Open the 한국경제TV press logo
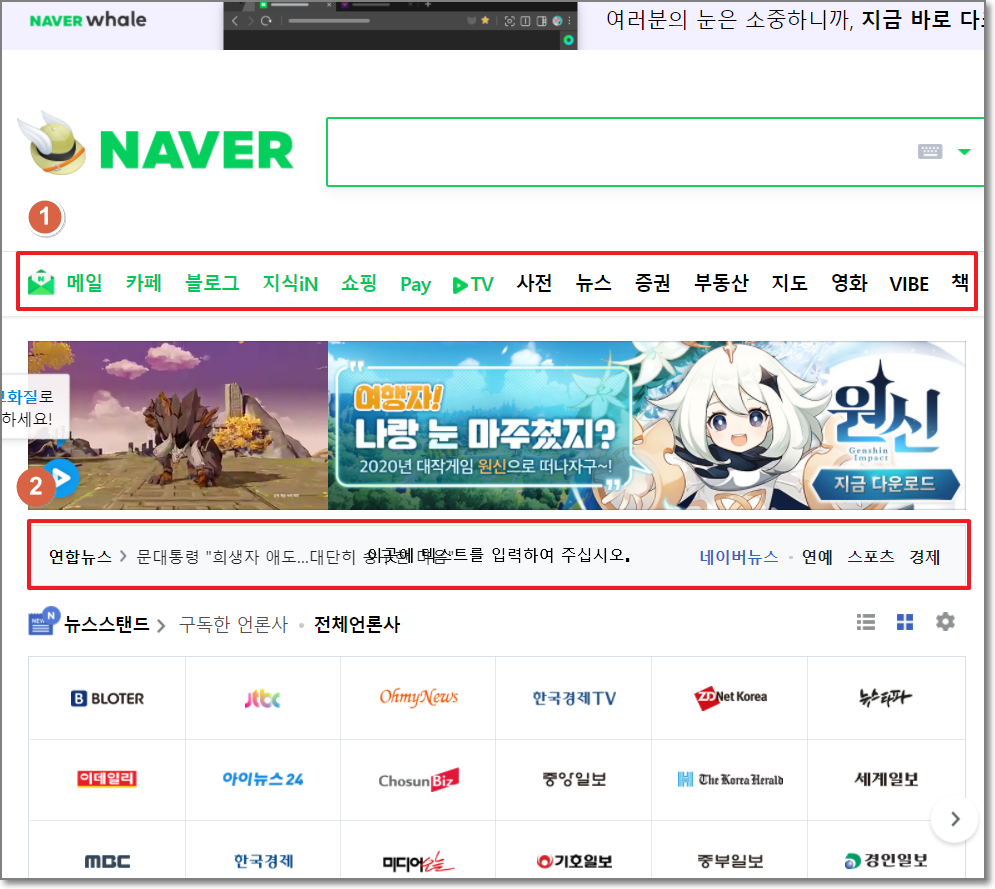The image size is (995, 889). [x=574, y=698]
